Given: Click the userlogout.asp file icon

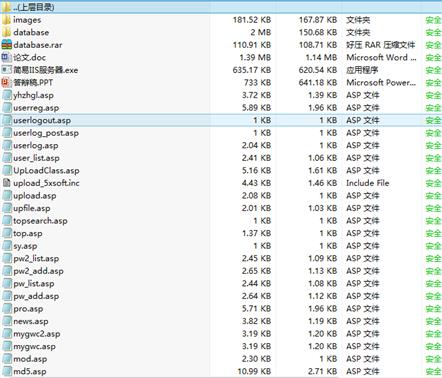Looking at the screenshot, I should tap(7, 120).
